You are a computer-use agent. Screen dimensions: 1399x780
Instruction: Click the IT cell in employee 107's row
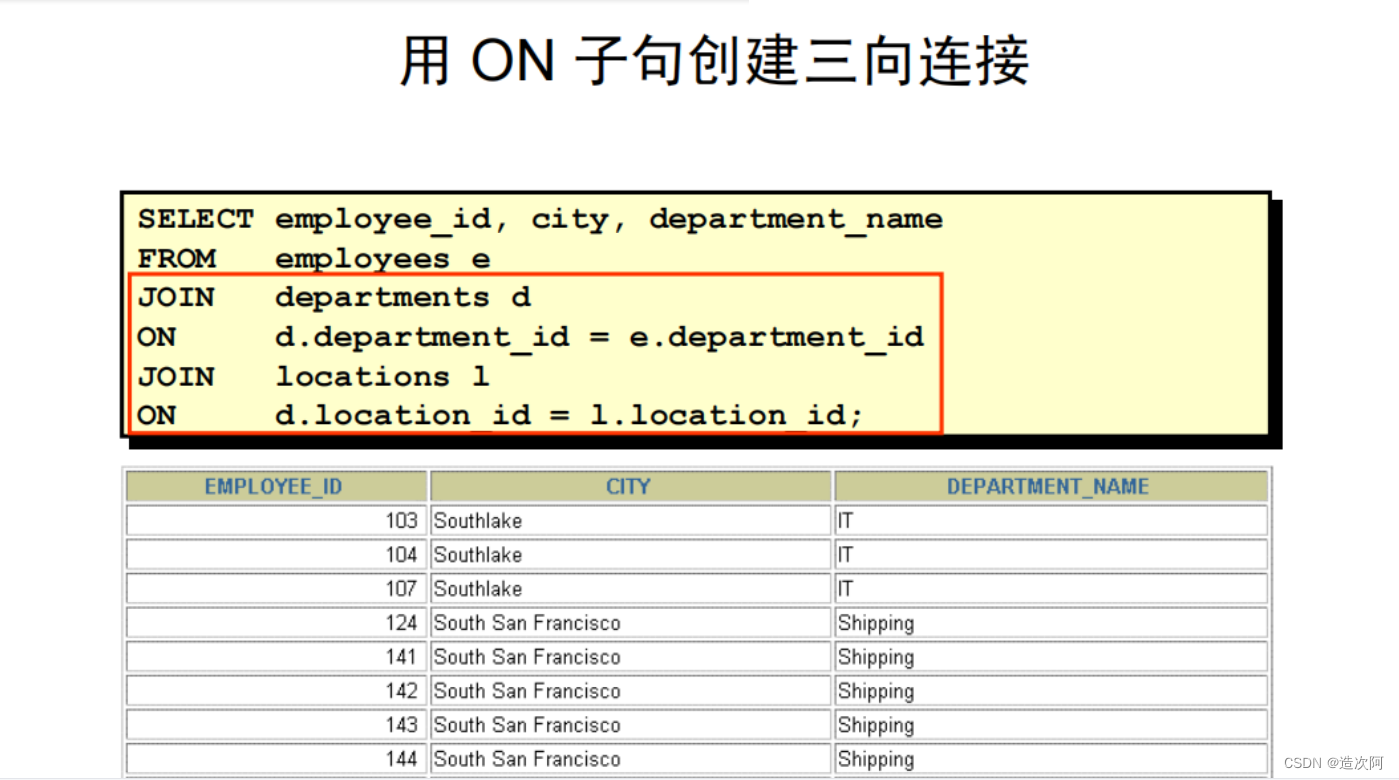click(x=1051, y=589)
